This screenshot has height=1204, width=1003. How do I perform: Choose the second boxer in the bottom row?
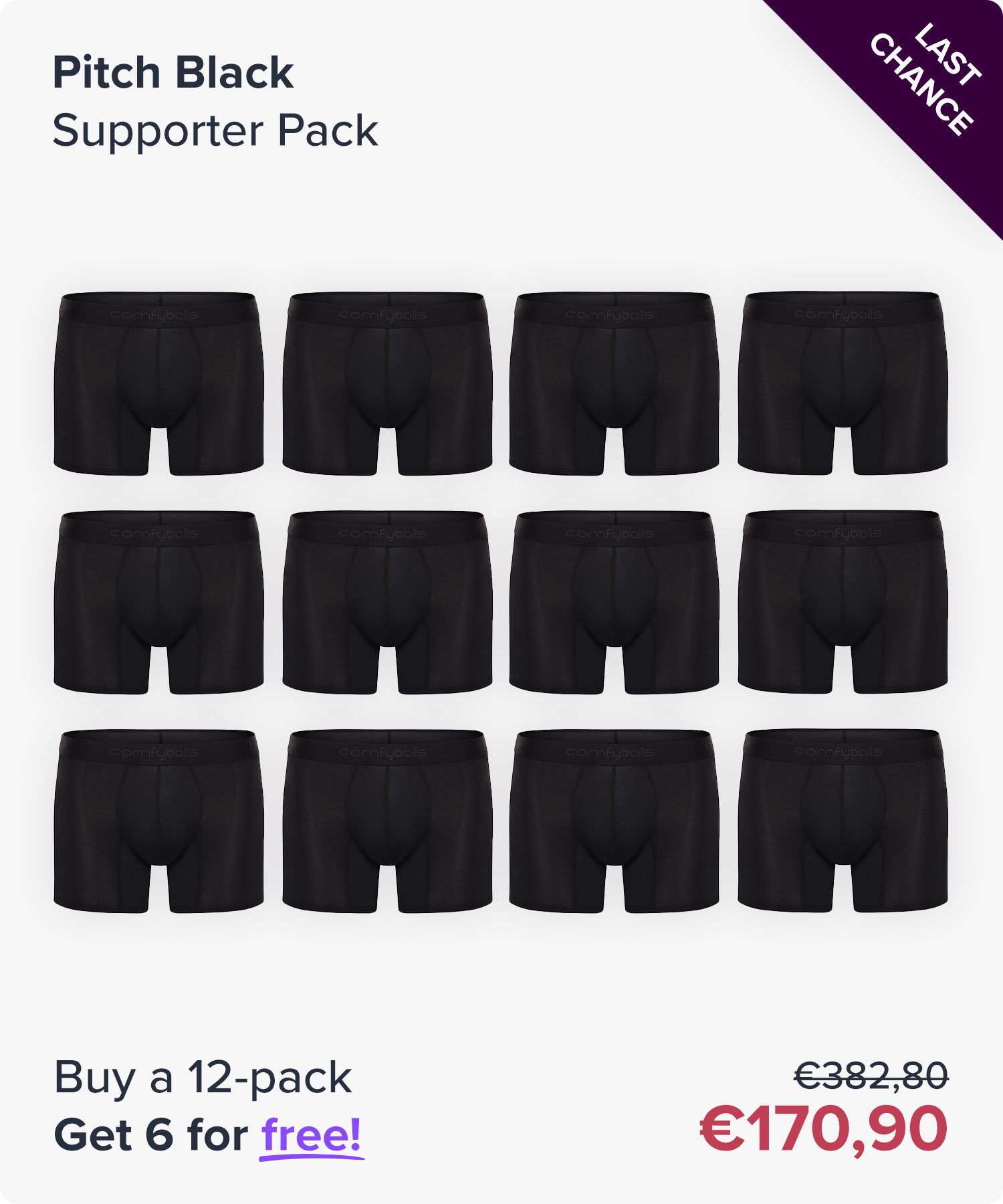click(387, 821)
